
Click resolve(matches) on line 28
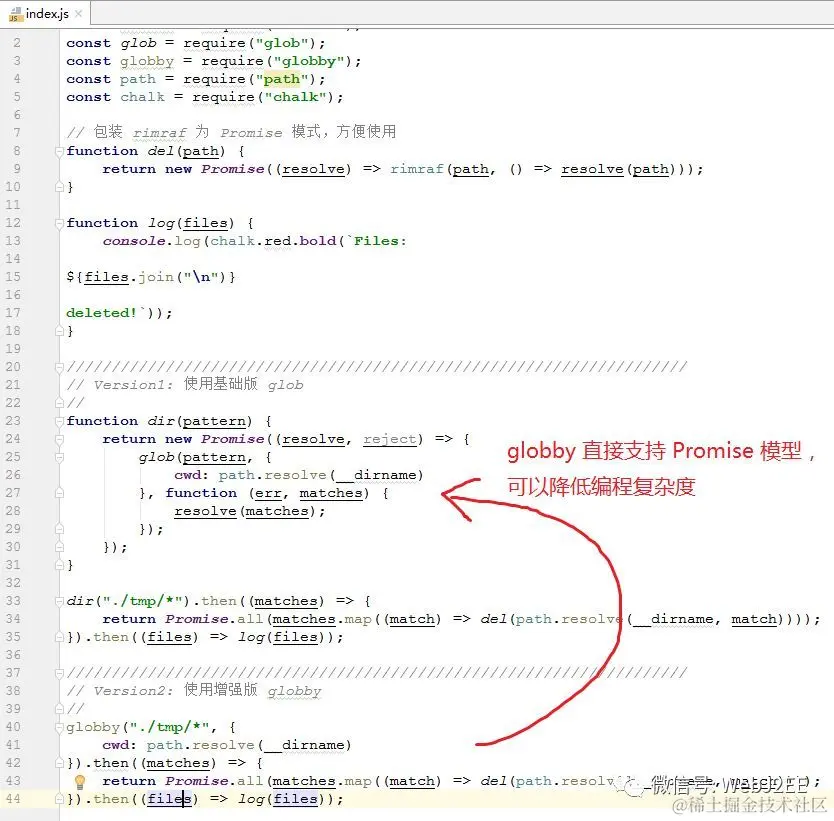[245, 512]
